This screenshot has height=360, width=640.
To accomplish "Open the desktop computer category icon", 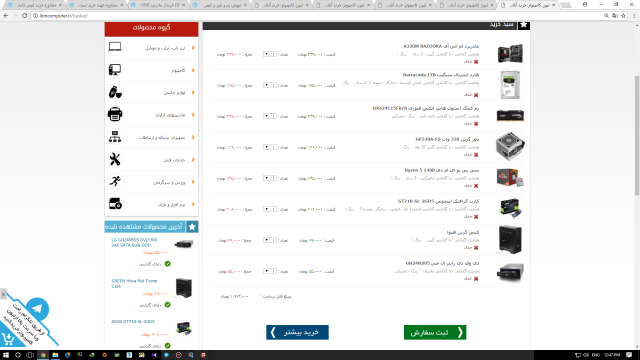I will [x=115, y=70].
